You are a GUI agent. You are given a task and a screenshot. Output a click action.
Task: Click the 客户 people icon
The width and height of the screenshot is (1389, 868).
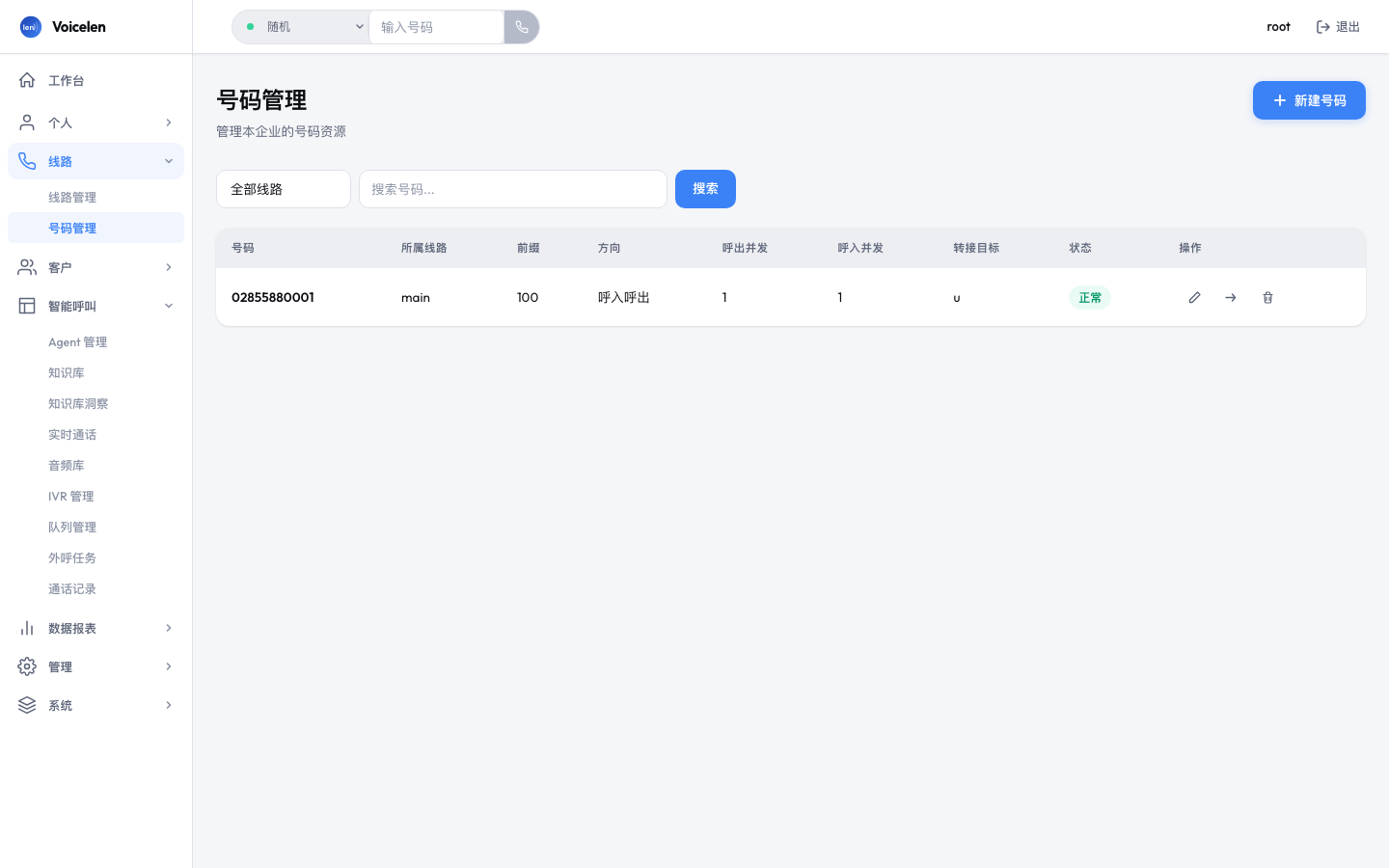27,267
